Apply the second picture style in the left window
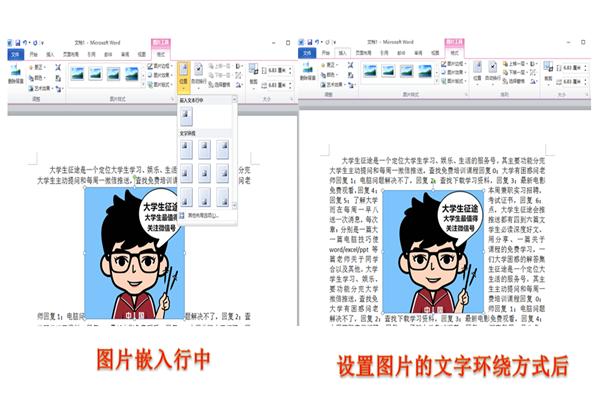 click(x=95, y=73)
